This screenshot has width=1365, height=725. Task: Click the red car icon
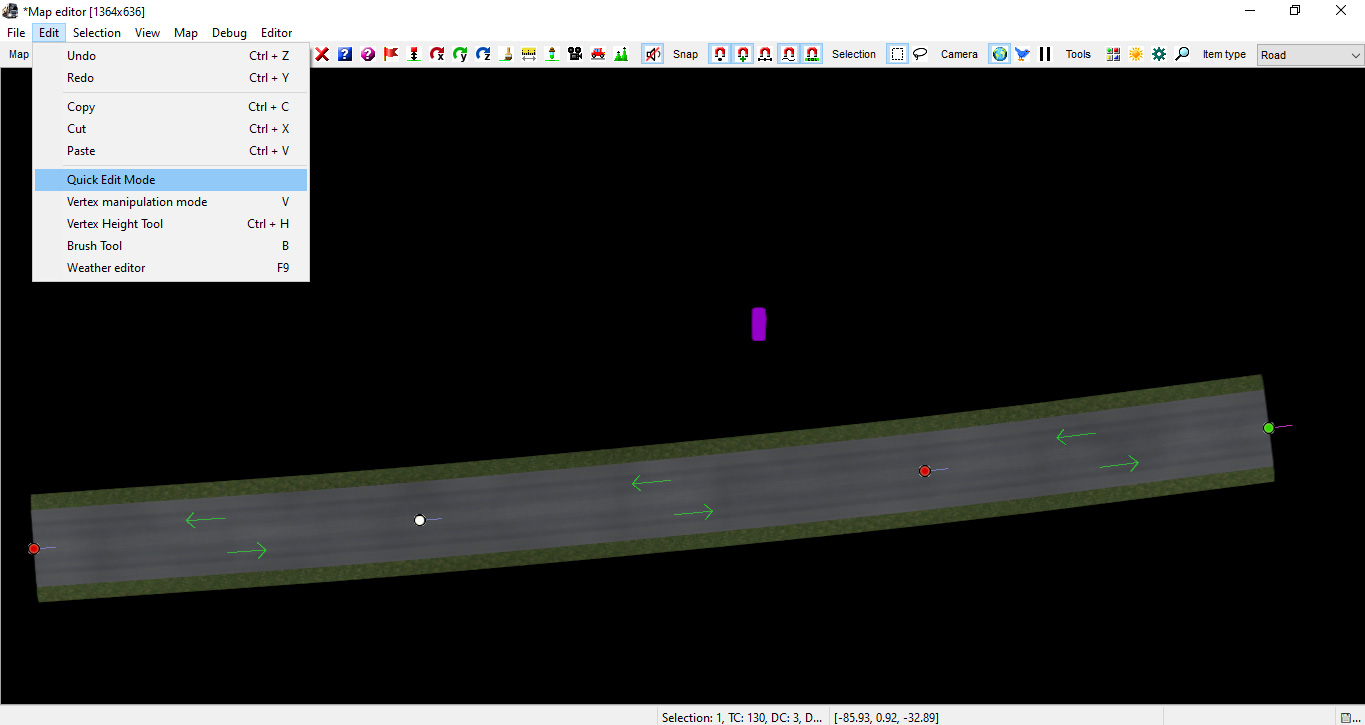598,54
